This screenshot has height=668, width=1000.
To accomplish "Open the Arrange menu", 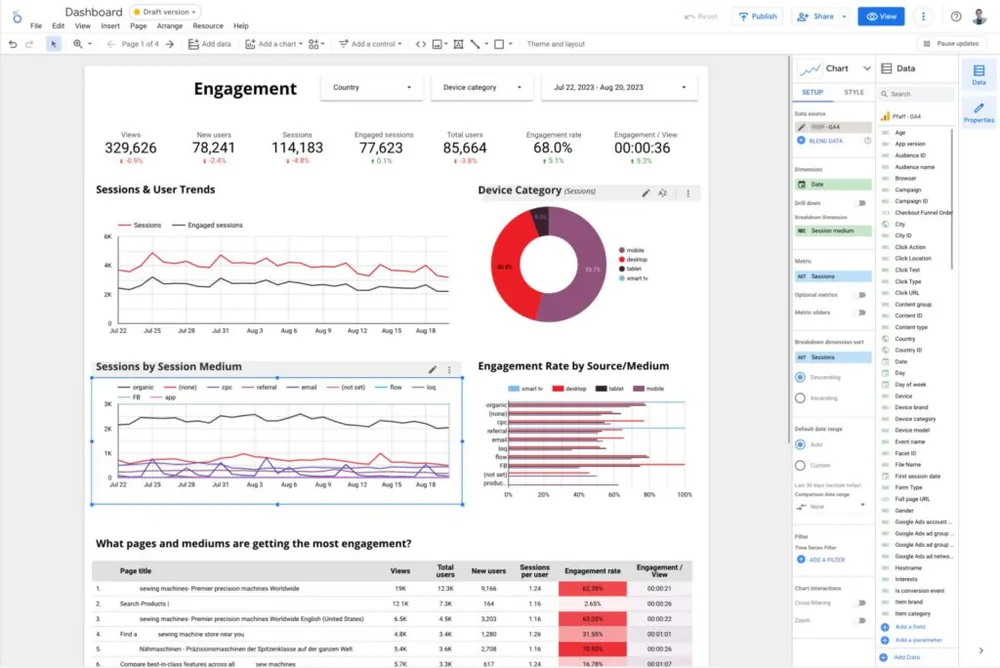I will (170, 26).
